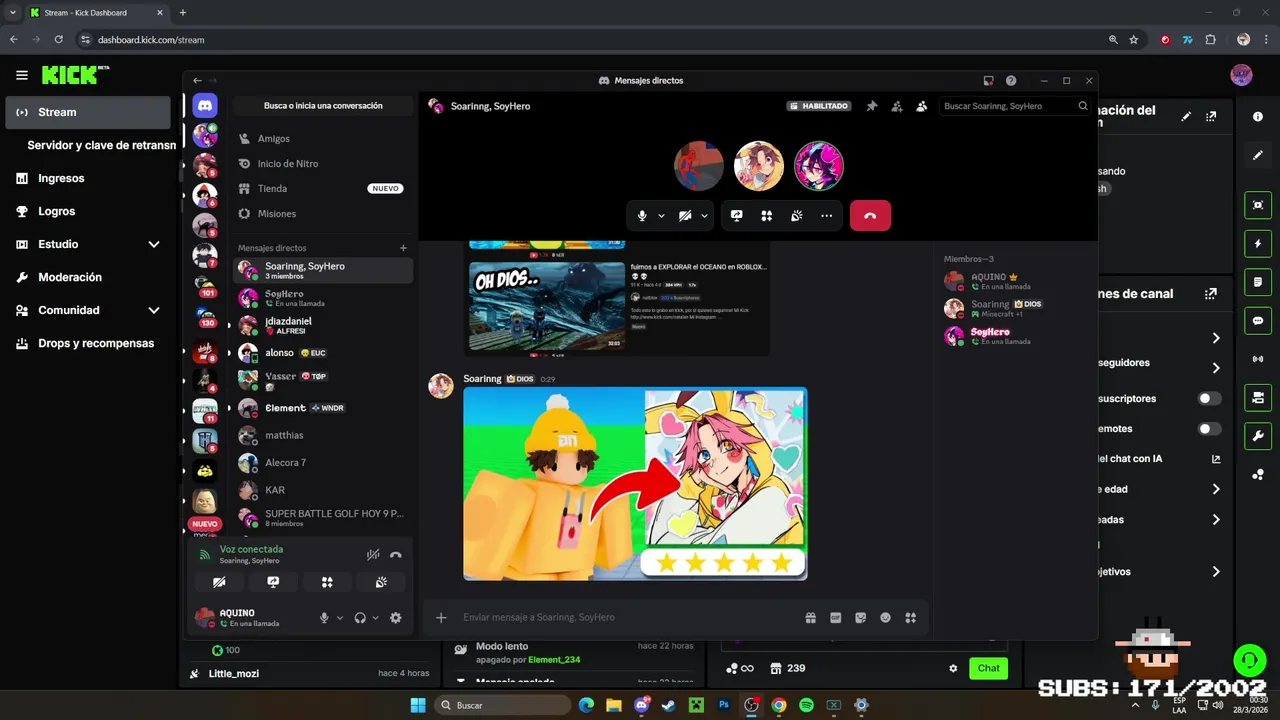Click the Windows taskbar Buscar search box
The image size is (1280, 720).
[503, 705]
